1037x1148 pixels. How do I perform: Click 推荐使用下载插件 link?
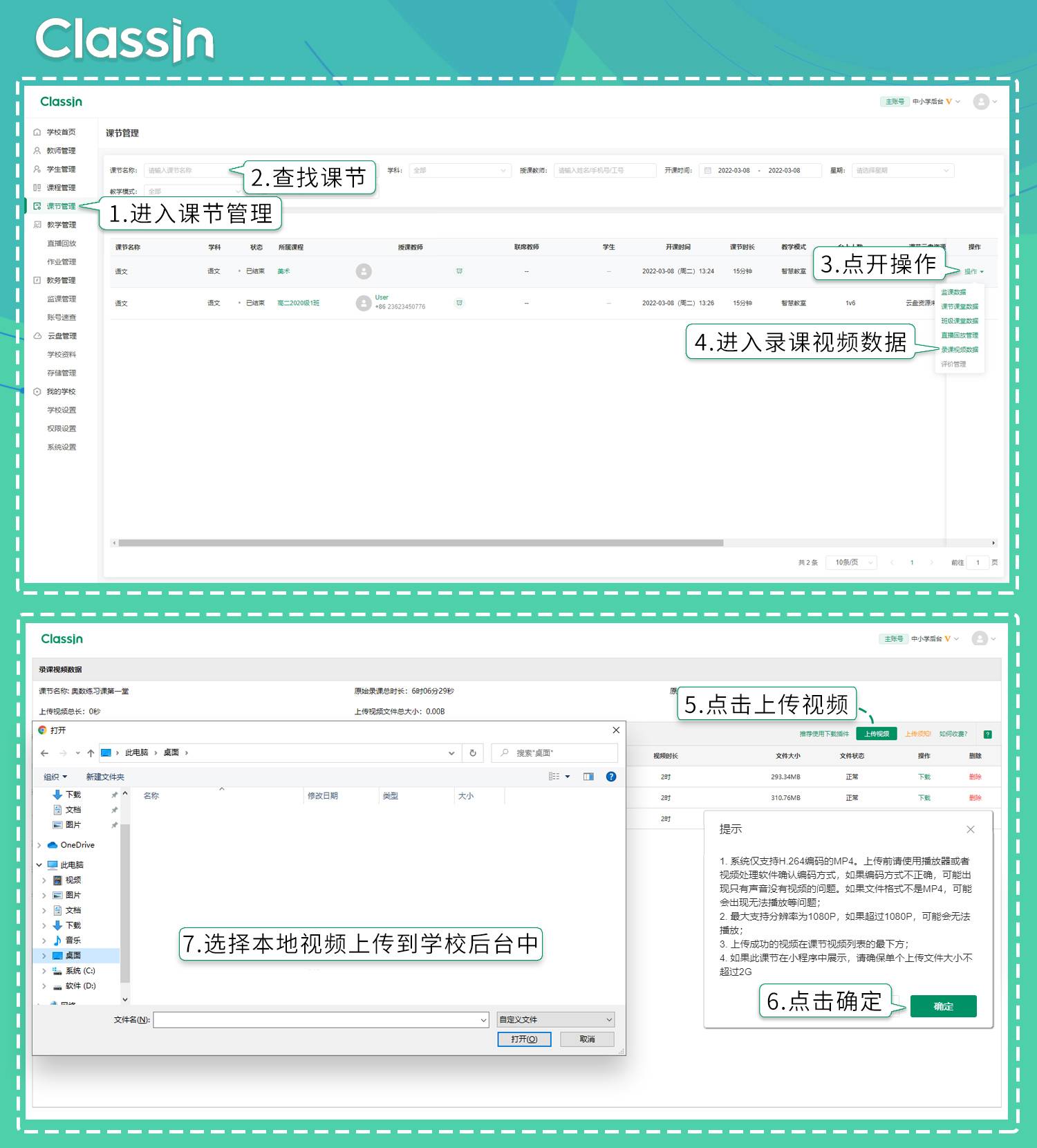pyautogui.click(x=824, y=734)
